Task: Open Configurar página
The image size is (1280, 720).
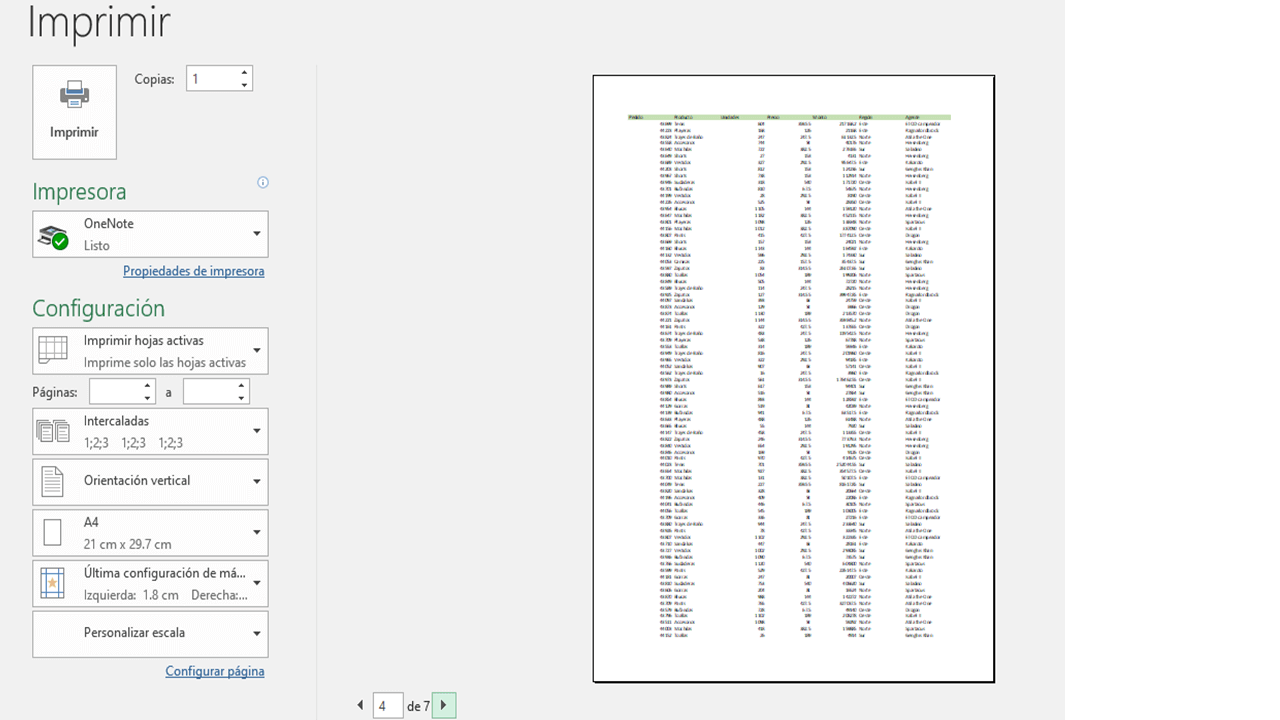Action: click(214, 671)
